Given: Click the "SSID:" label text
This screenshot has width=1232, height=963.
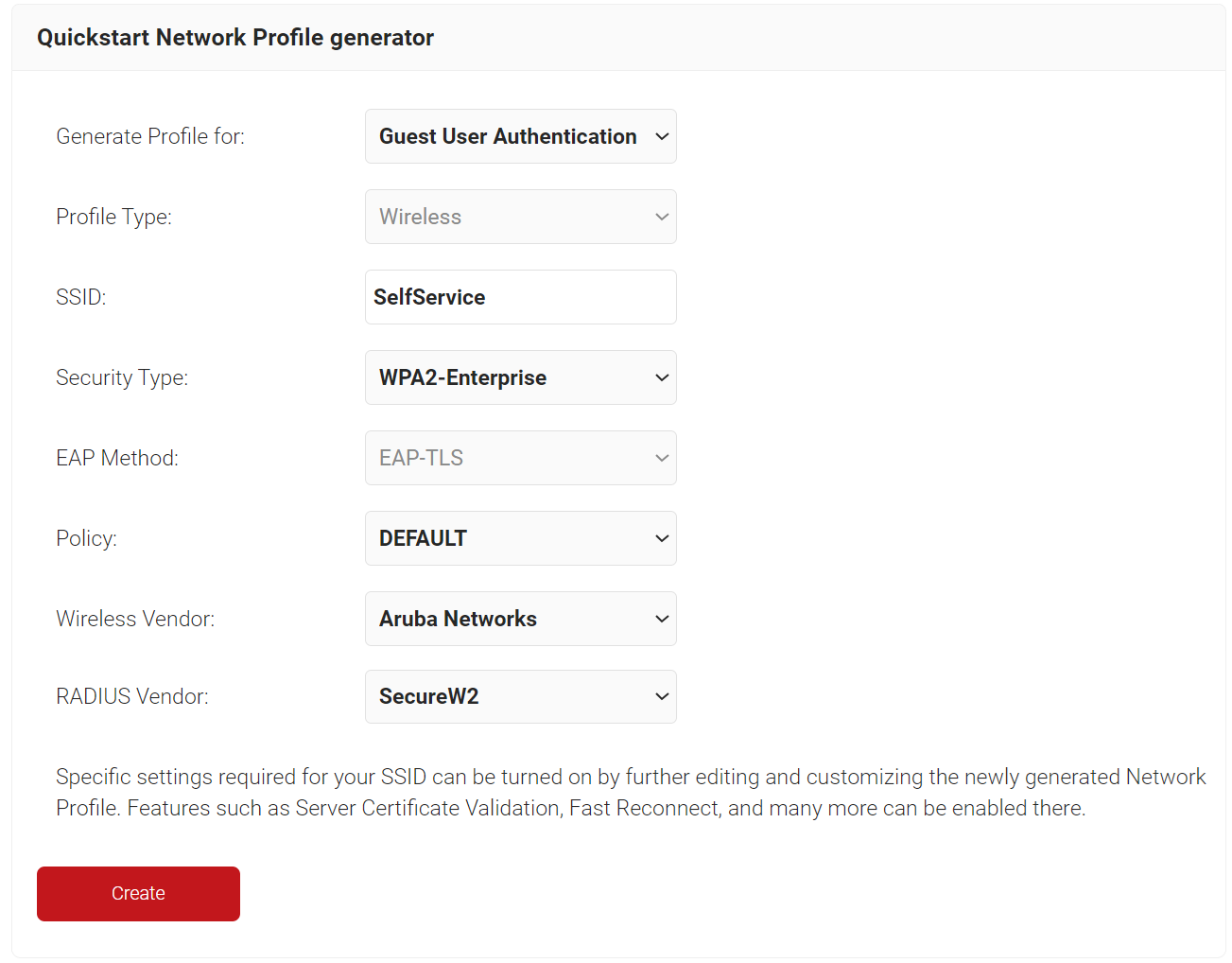Looking at the screenshot, I should [x=81, y=297].
